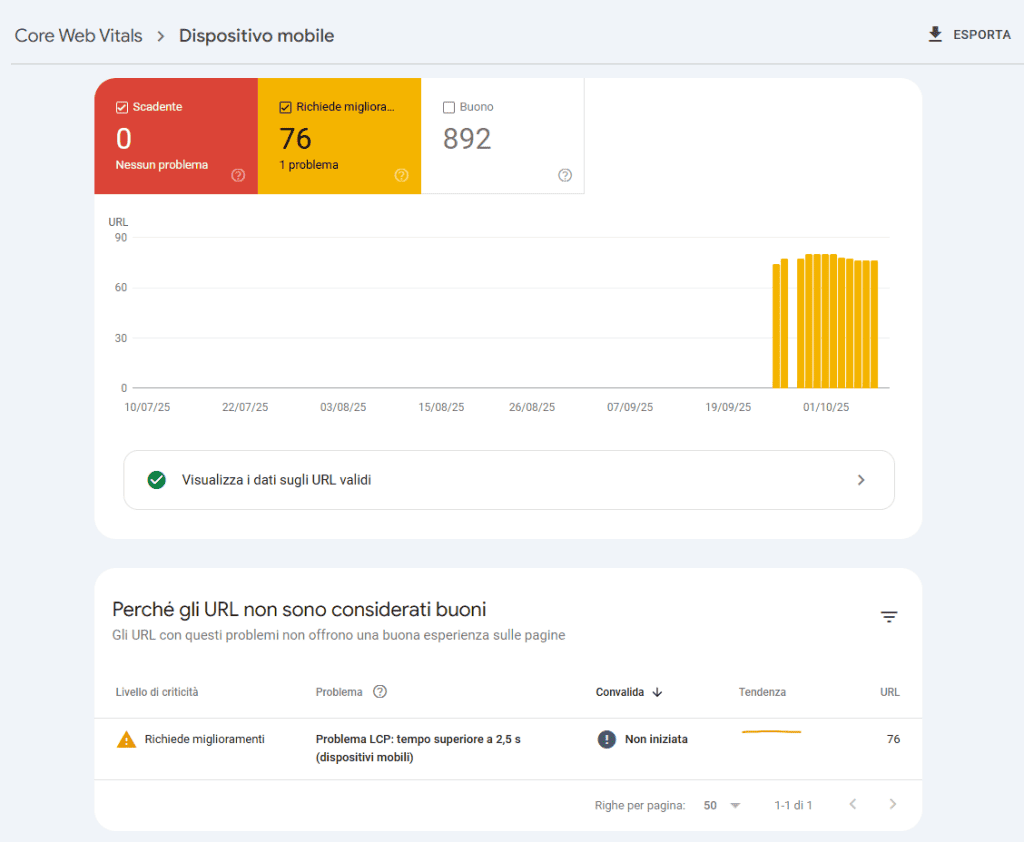Click the info icon beside Non iniziata
Screen dimensions: 1024x842
tap(607, 739)
